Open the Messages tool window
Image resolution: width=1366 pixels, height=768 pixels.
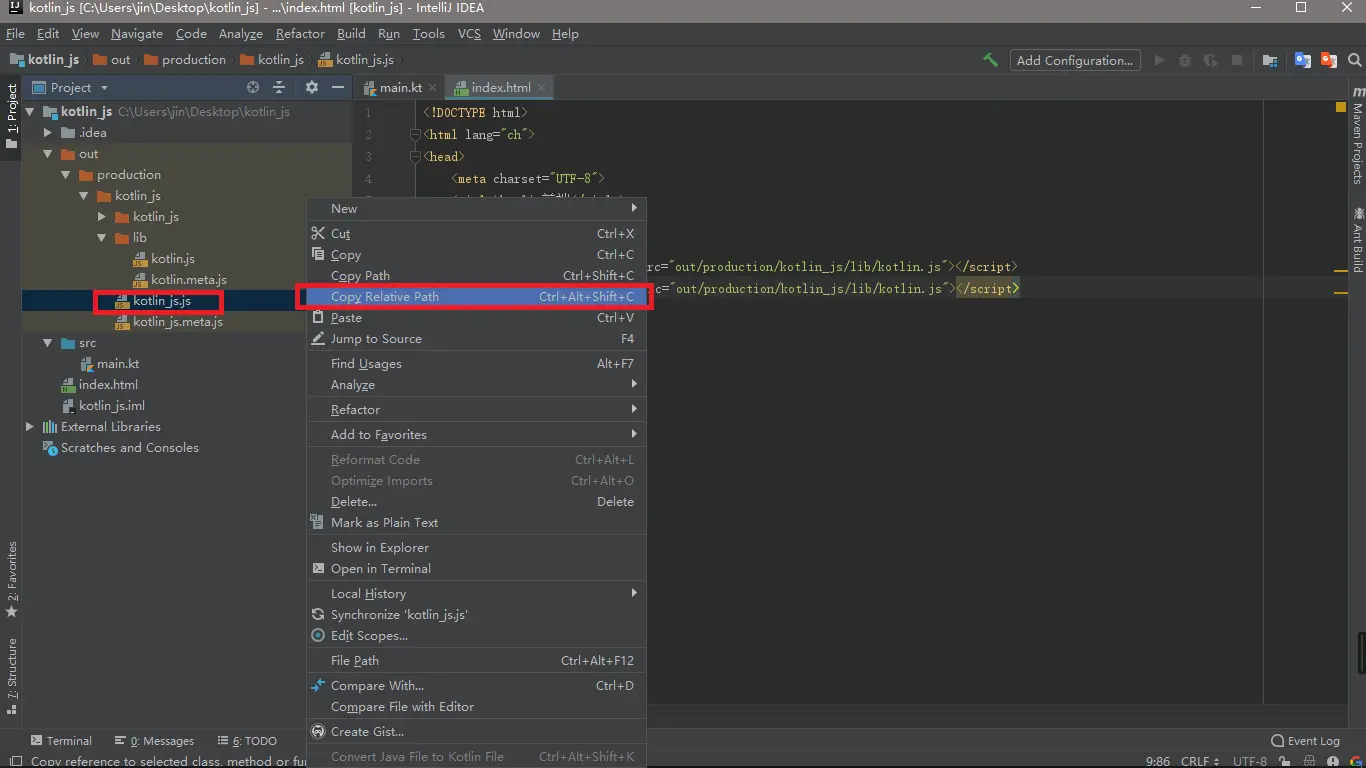pyautogui.click(x=154, y=741)
